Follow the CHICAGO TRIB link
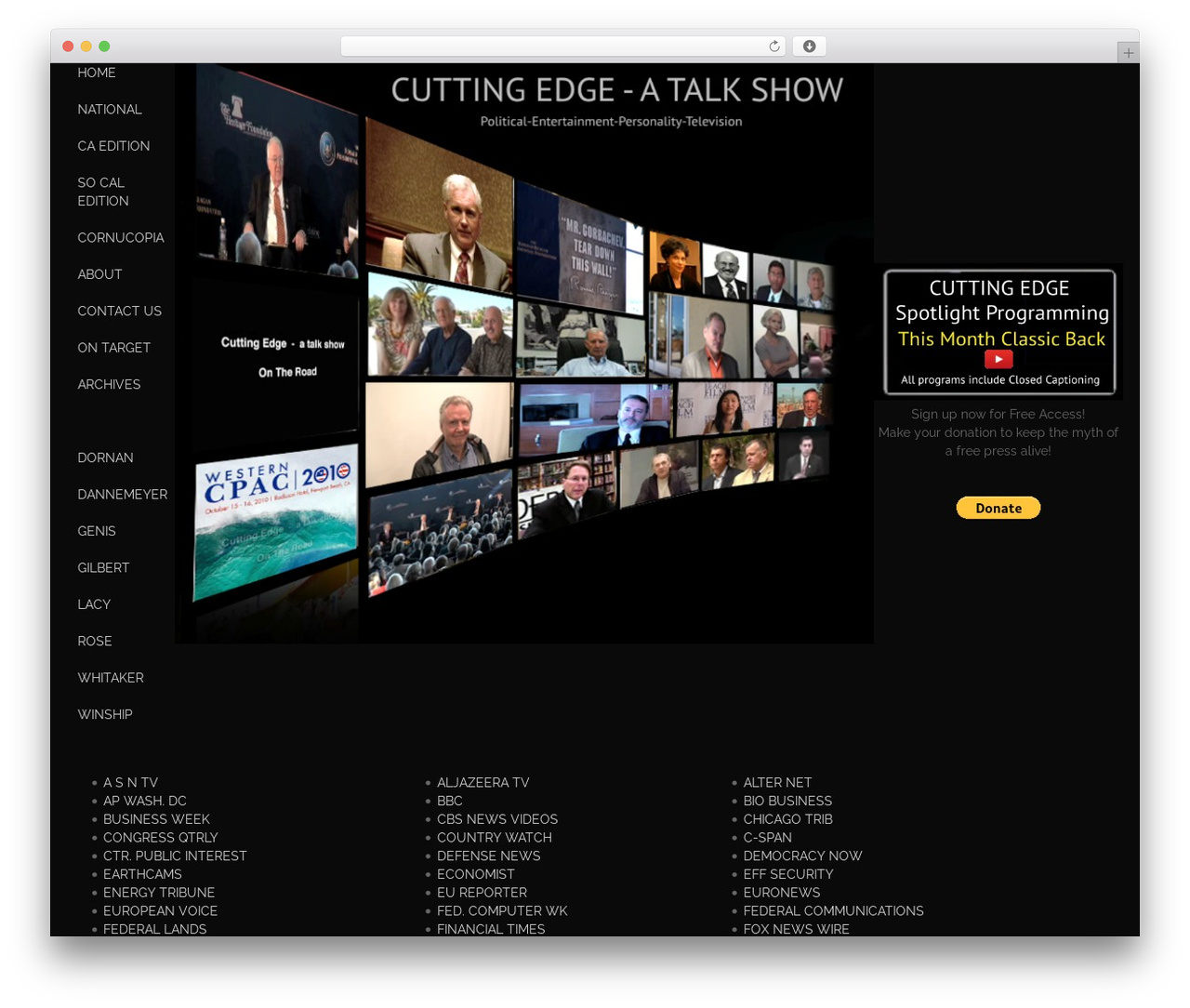Screen dimensions: 1190x1008 [x=787, y=819]
